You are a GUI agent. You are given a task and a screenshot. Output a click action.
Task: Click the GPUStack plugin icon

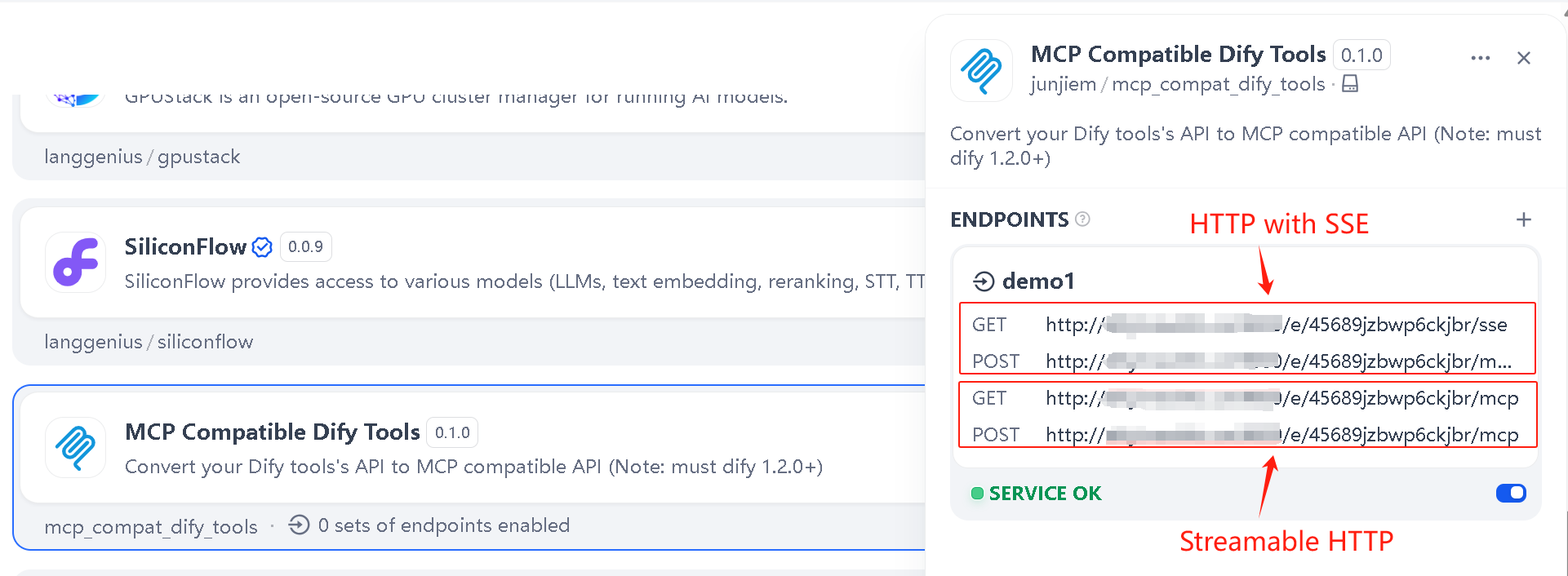pyautogui.click(x=75, y=92)
